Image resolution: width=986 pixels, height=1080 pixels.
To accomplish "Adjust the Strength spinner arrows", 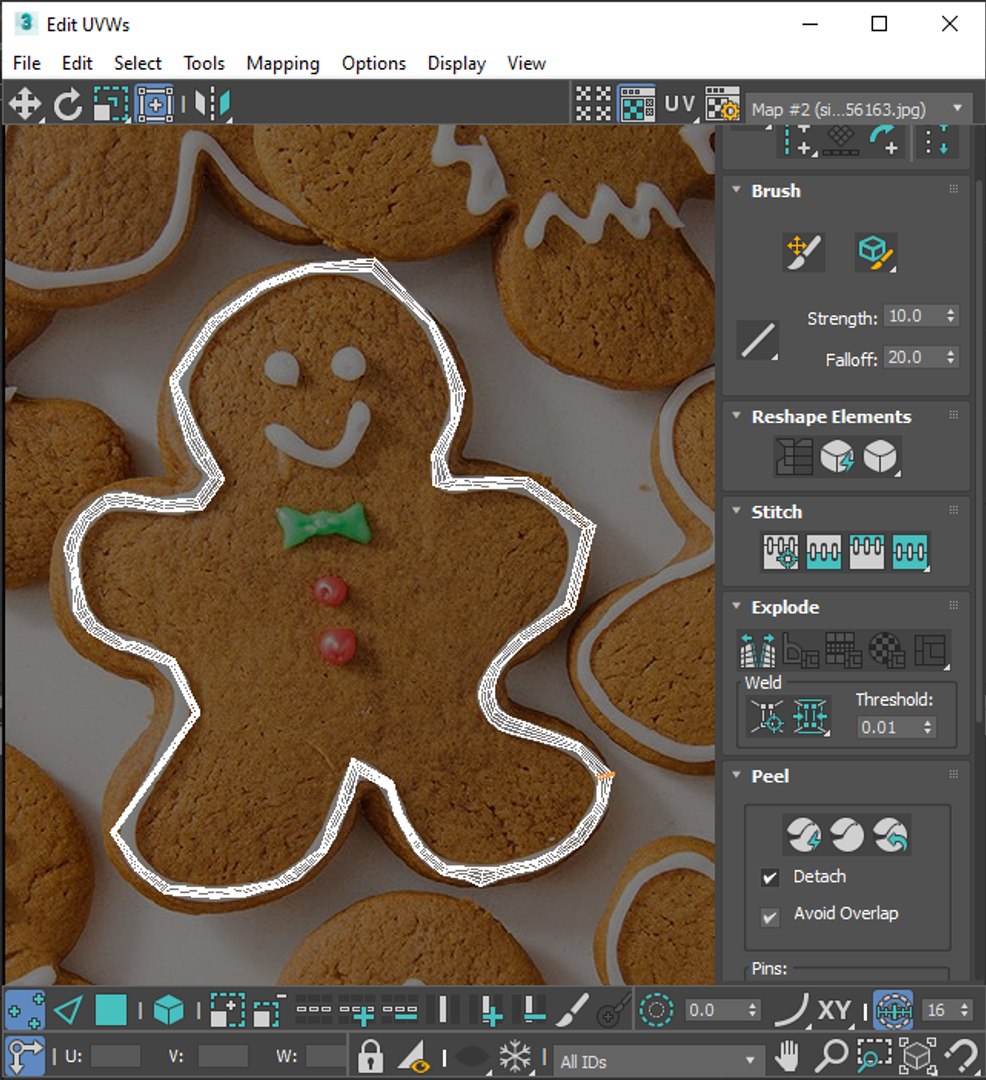I will click(951, 316).
